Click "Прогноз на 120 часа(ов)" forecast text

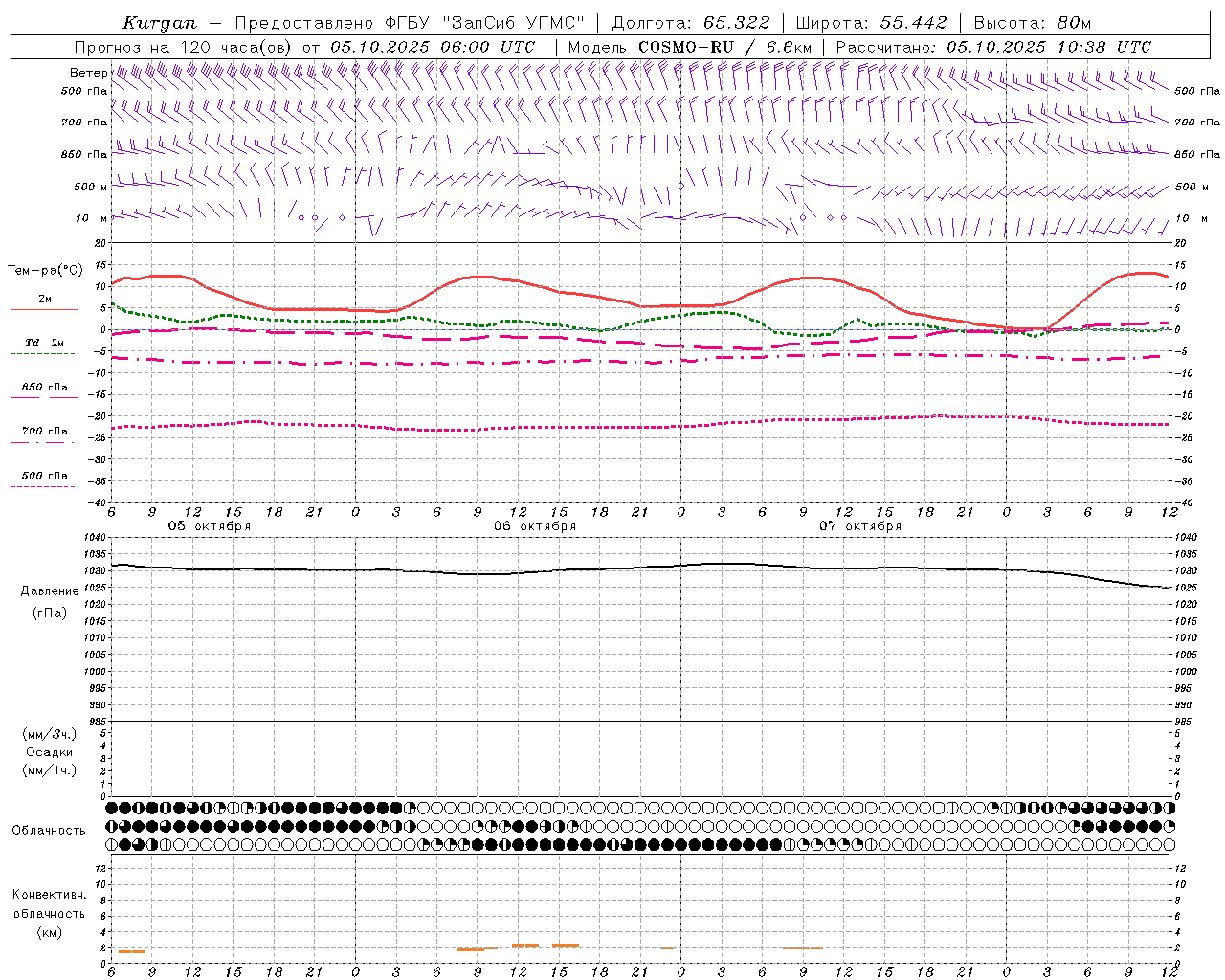pyautogui.click(x=185, y=47)
